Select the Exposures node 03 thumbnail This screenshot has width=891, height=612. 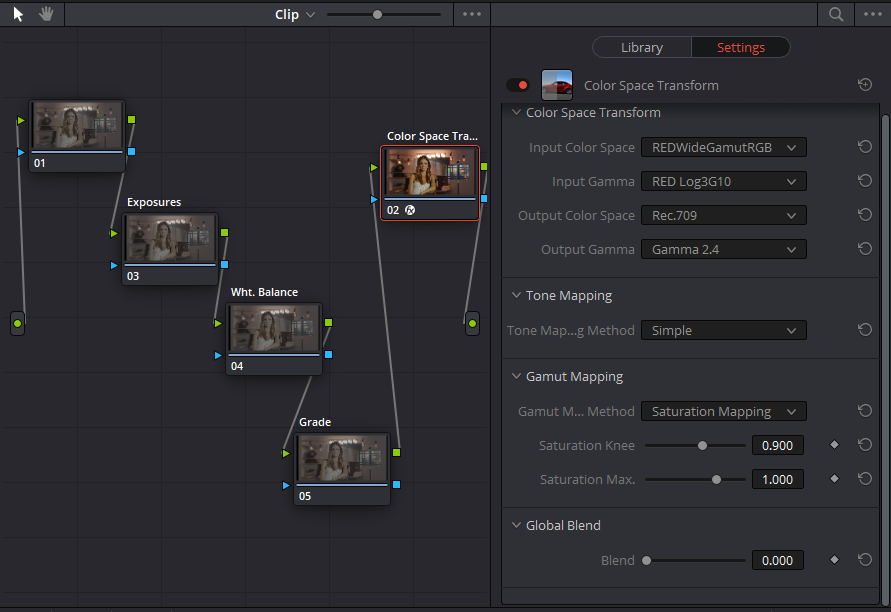point(170,238)
